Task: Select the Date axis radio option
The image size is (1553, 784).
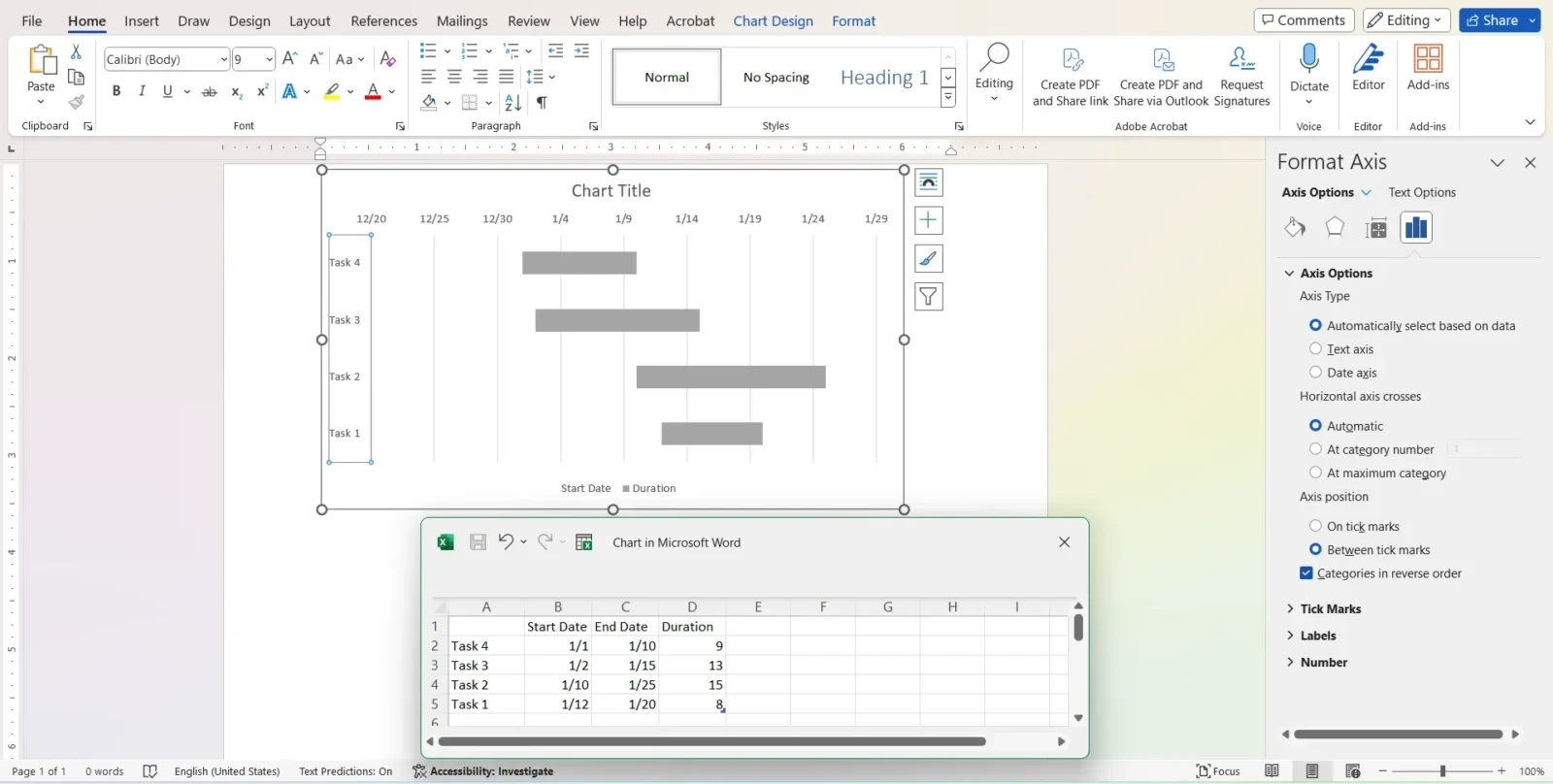Action: (x=1315, y=373)
